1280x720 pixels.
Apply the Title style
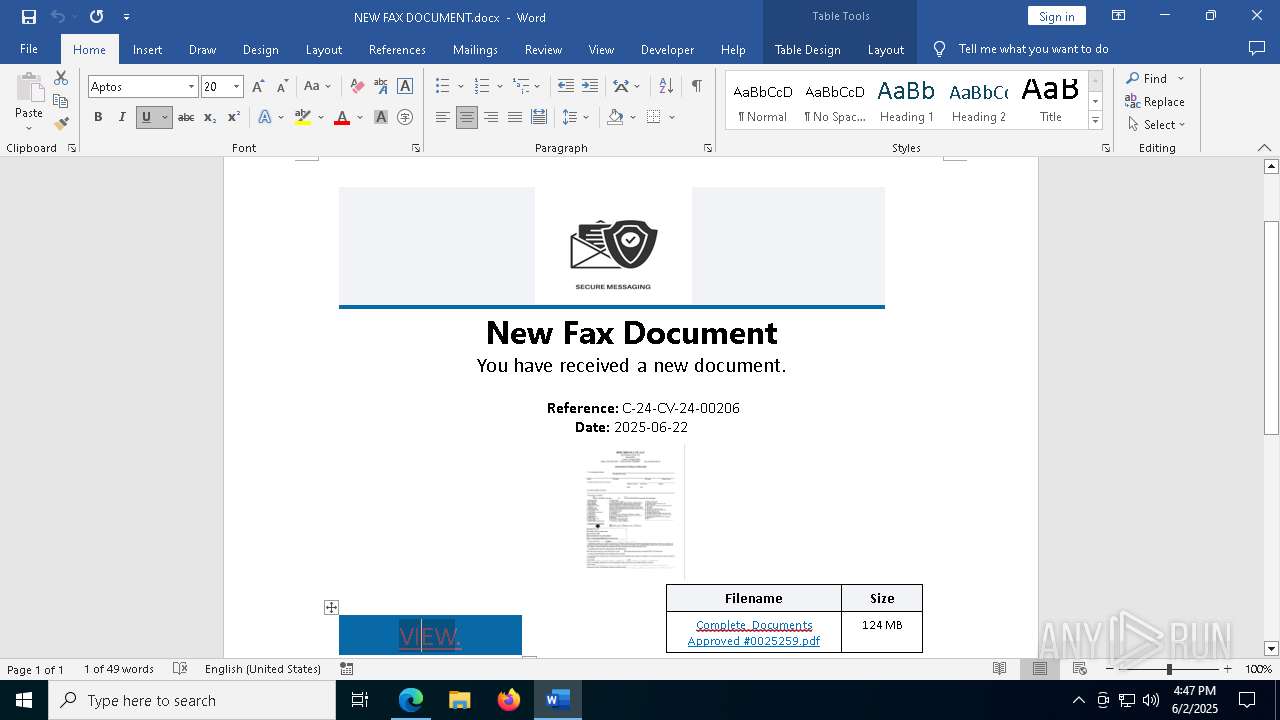pos(1050,101)
